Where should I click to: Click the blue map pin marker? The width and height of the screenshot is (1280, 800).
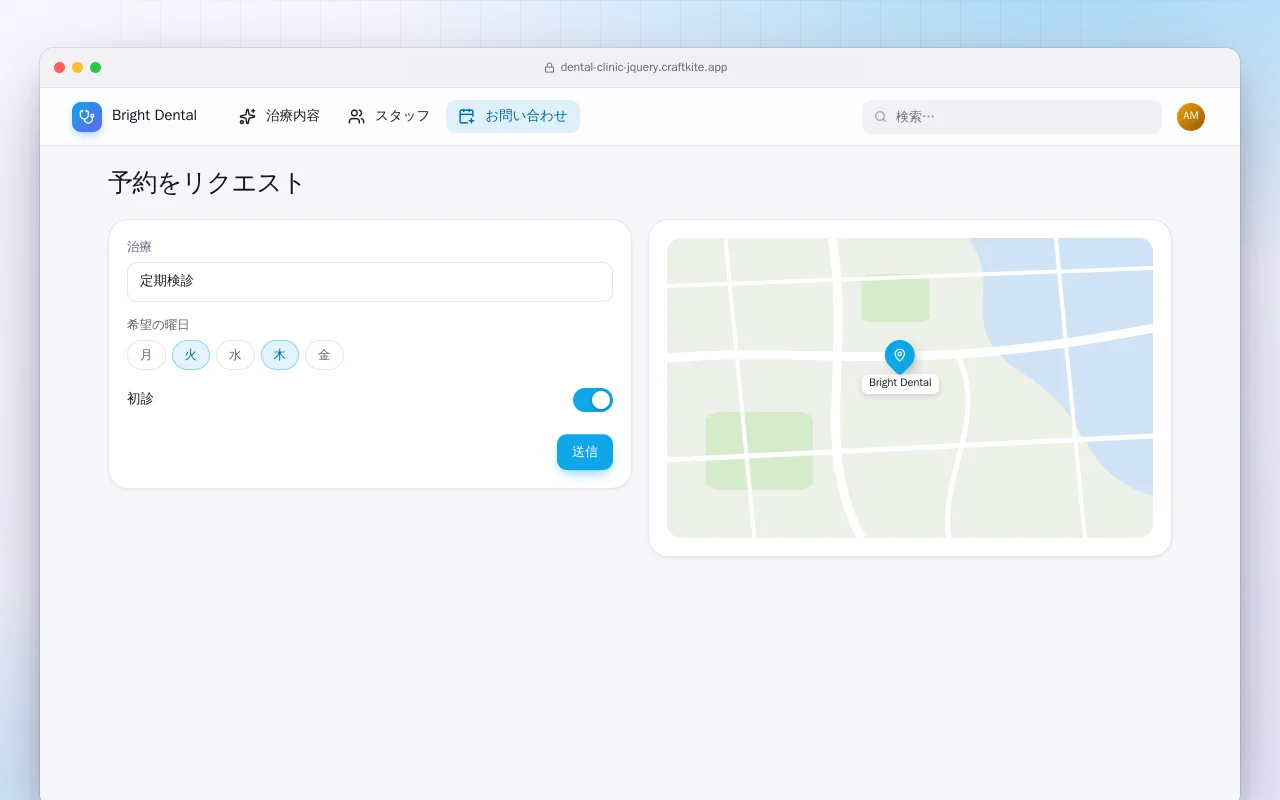(900, 357)
